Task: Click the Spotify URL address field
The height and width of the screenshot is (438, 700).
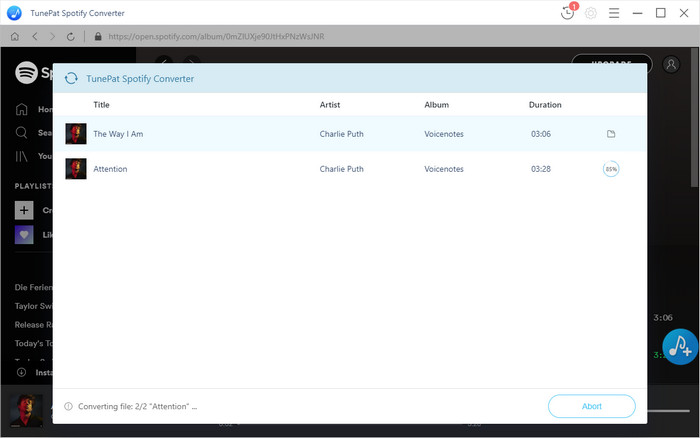Action: tap(217, 37)
